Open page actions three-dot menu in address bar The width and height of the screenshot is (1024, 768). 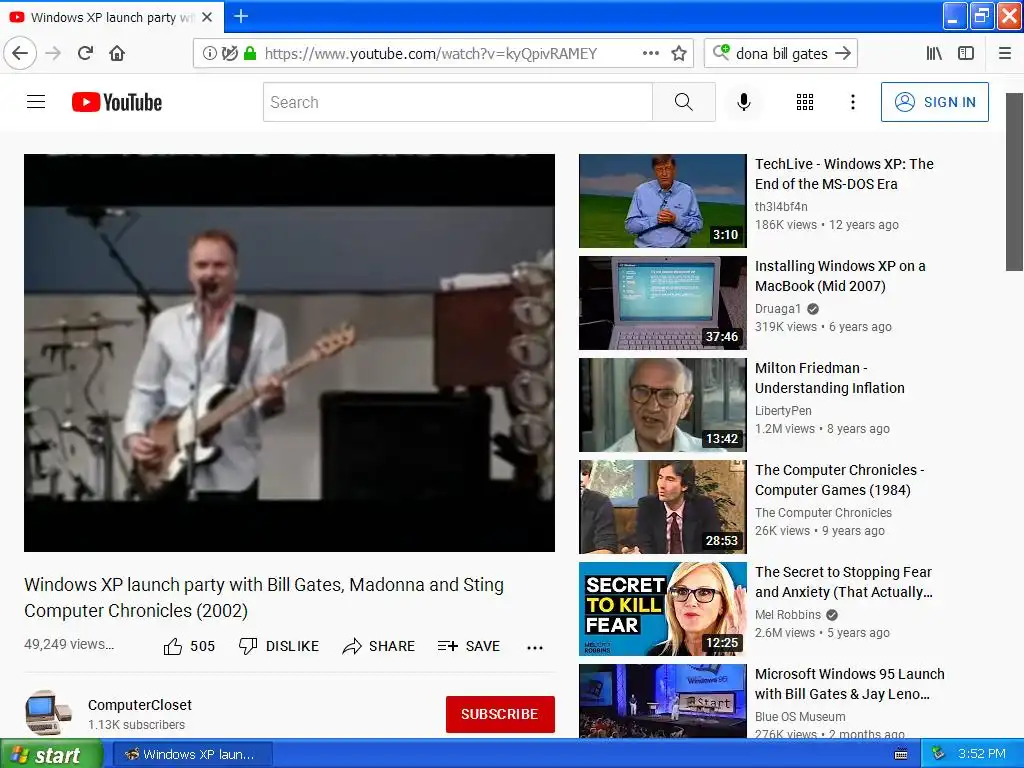[x=650, y=53]
